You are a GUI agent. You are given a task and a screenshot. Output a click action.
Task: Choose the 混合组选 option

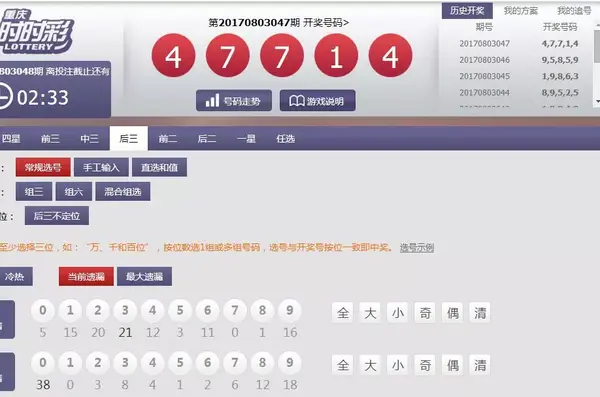click(123, 191)
